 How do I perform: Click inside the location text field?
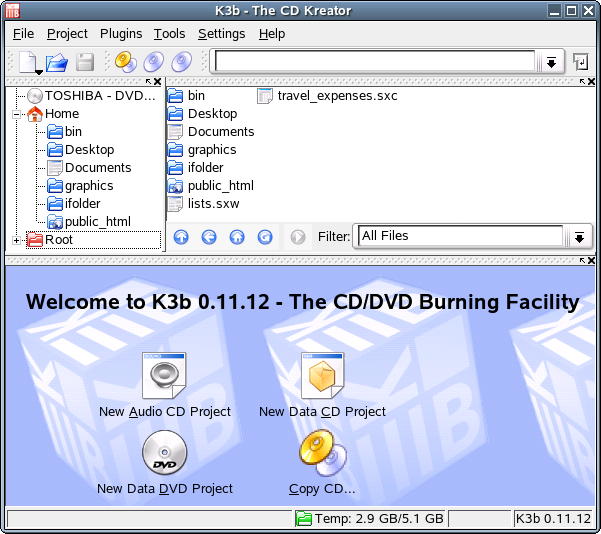(375, 61)
